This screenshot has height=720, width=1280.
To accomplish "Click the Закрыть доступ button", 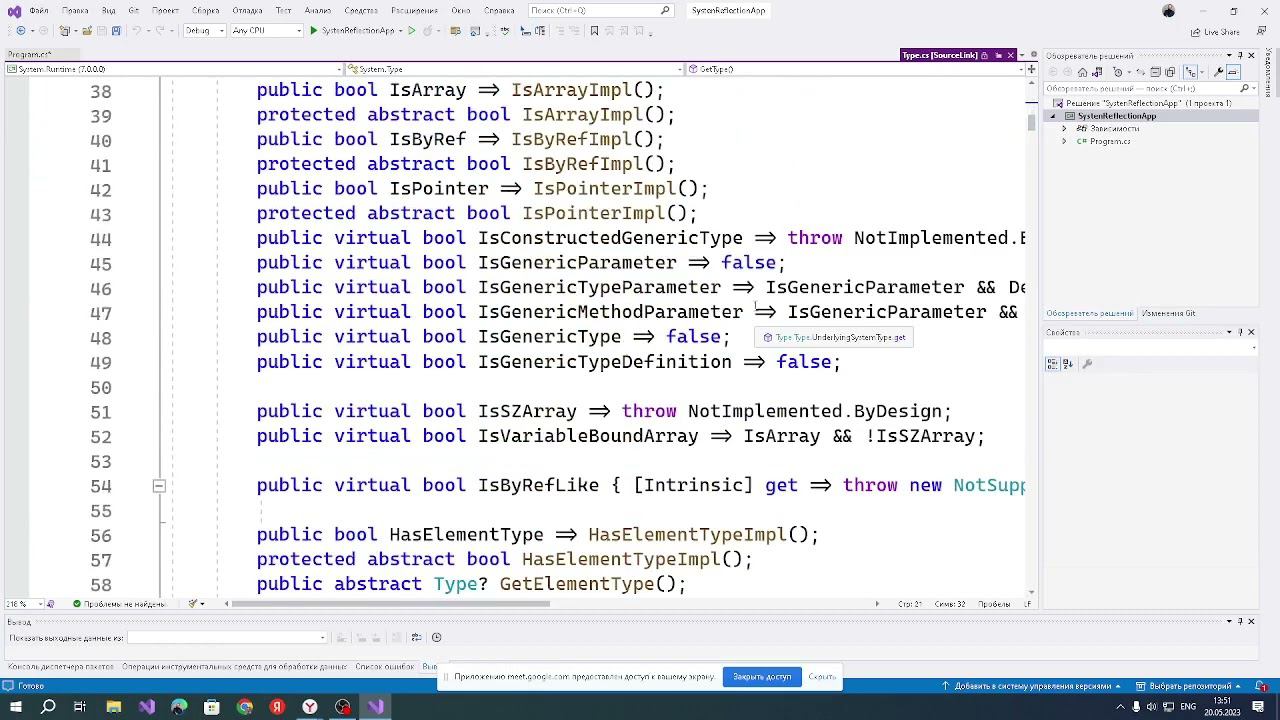I will tap(762, 677).
